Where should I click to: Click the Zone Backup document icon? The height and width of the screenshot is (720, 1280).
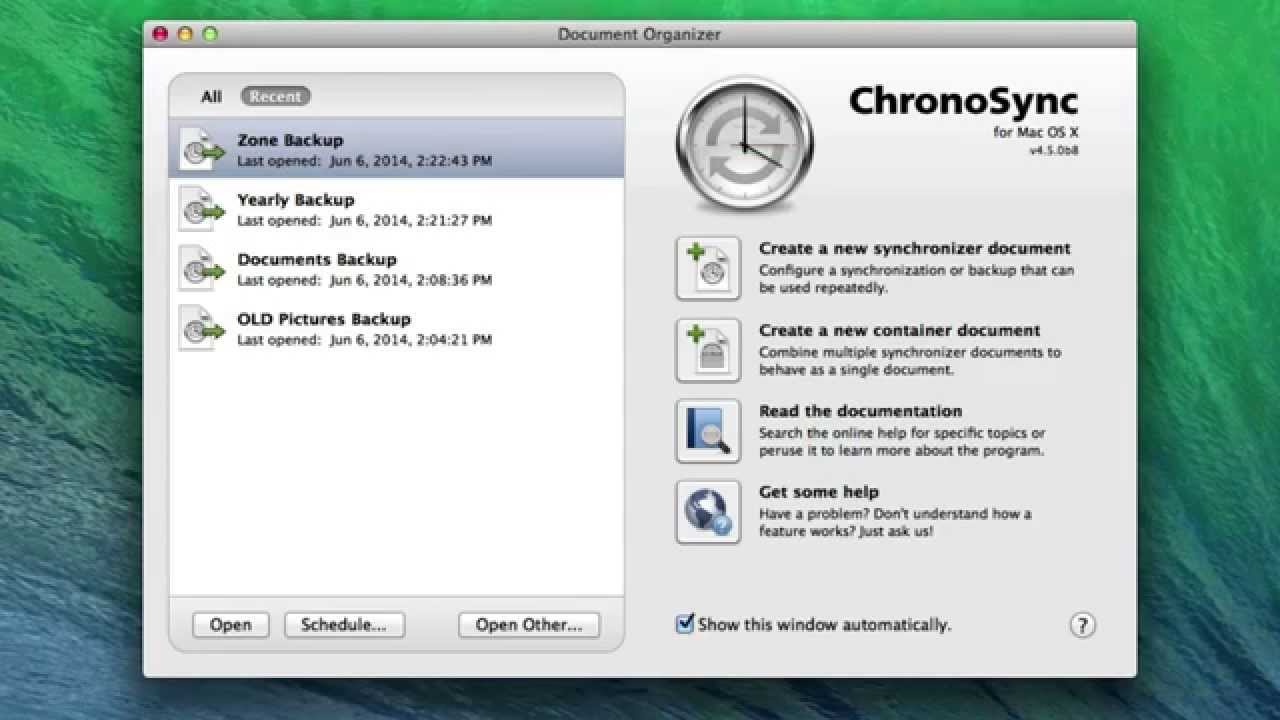[x=202, y=149]
